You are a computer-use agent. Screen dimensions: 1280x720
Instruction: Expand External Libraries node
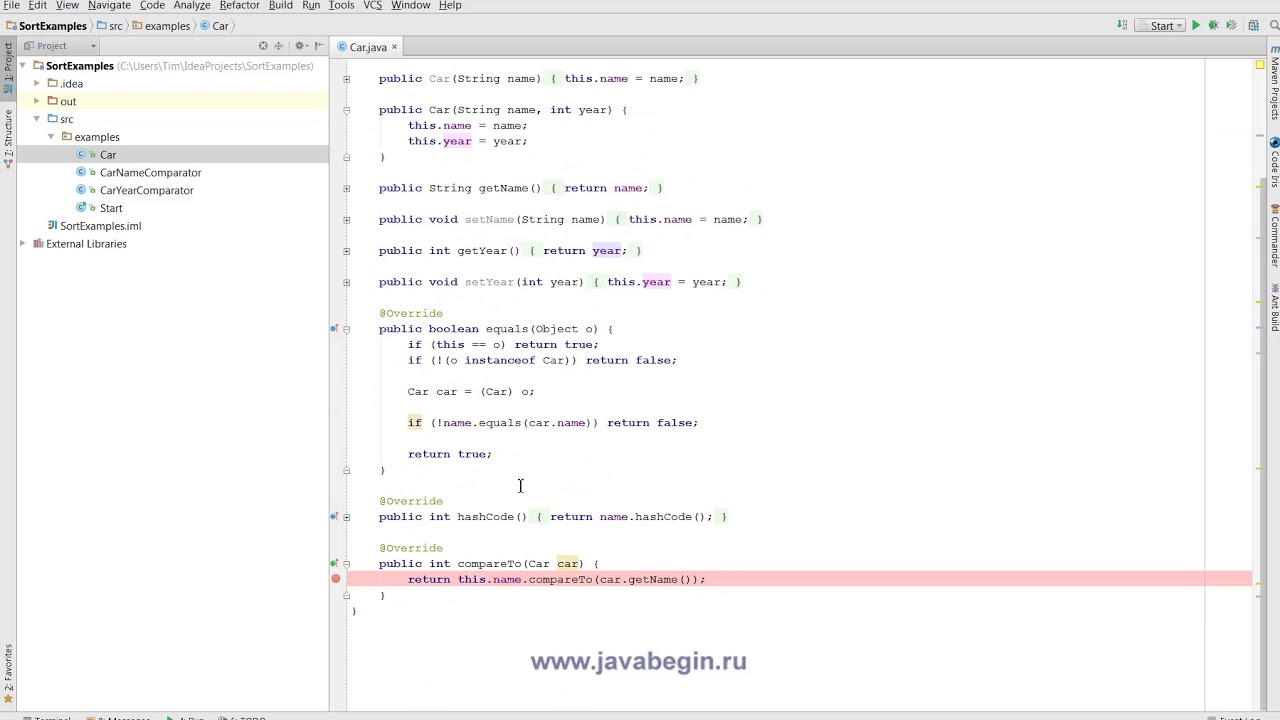[x=23, y=244]
